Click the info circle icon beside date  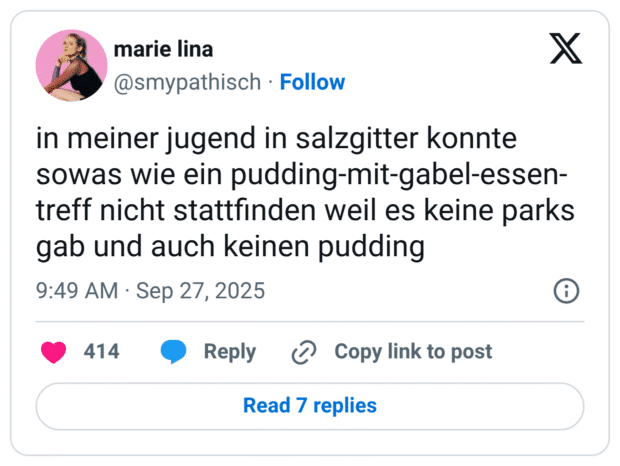(x=565, y=291)
